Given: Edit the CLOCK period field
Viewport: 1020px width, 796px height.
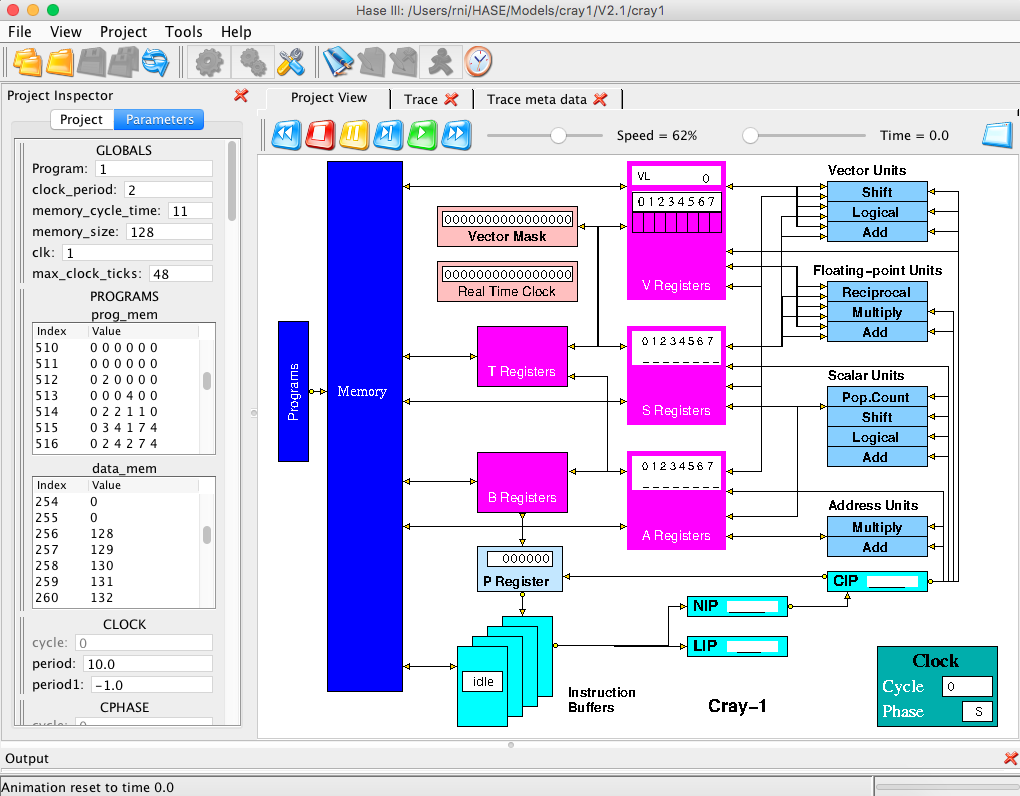Looking at the screenshot, I should 148,664.
